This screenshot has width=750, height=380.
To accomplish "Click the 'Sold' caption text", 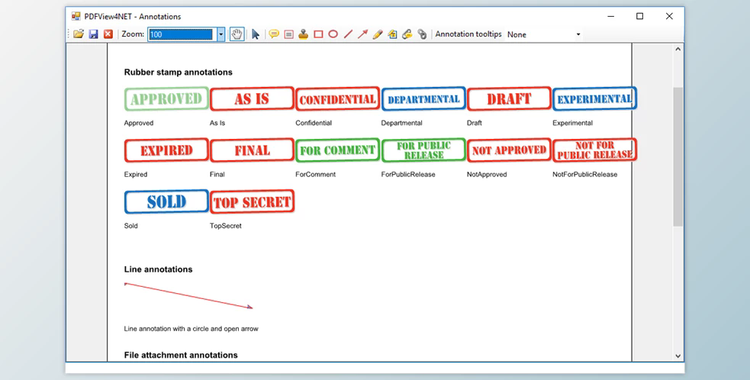I will (131, 226).
